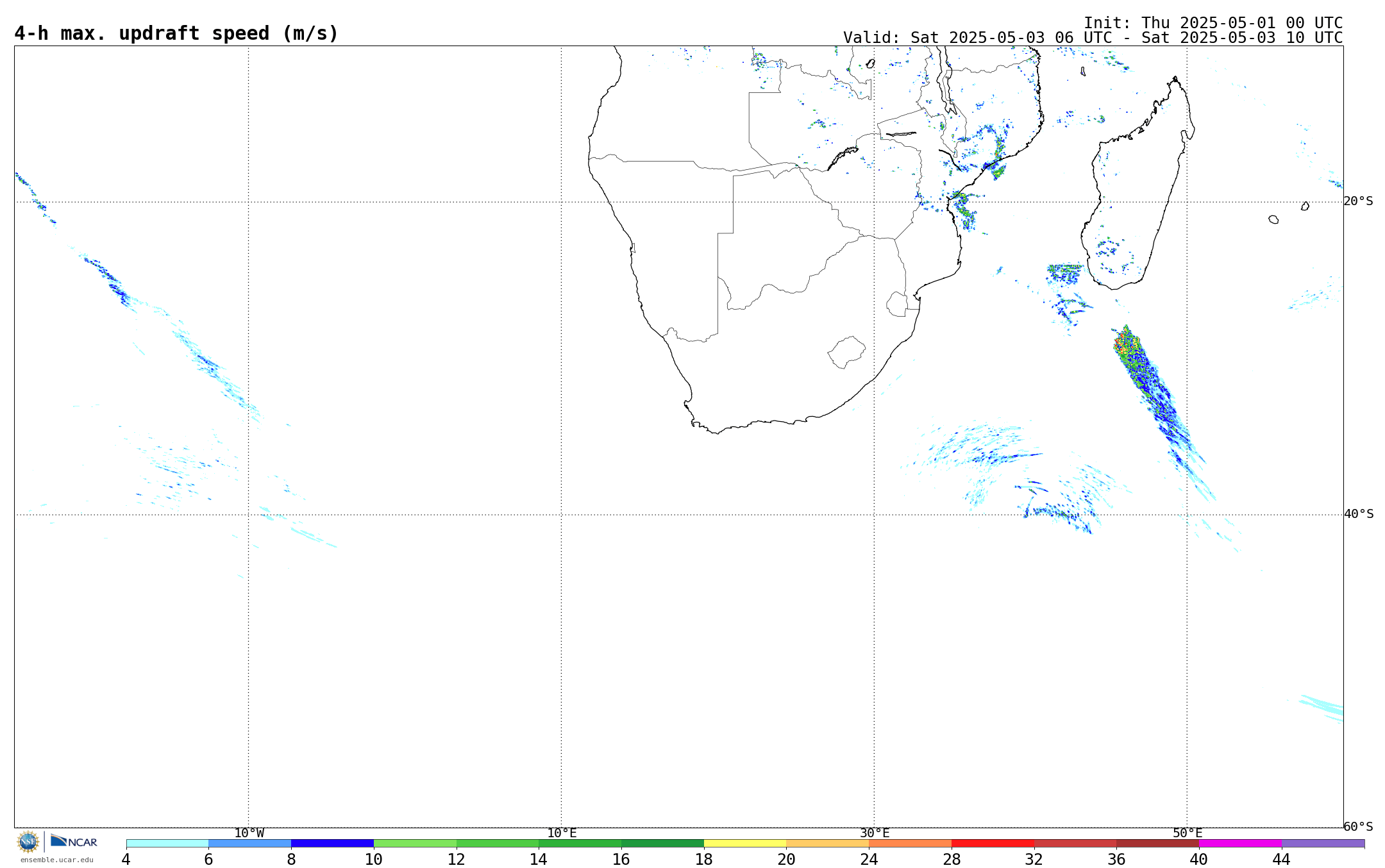This screenshot has width=1385, height=868.
Task: Click the light green 10-12 color swatch
Action: (415, 844)
